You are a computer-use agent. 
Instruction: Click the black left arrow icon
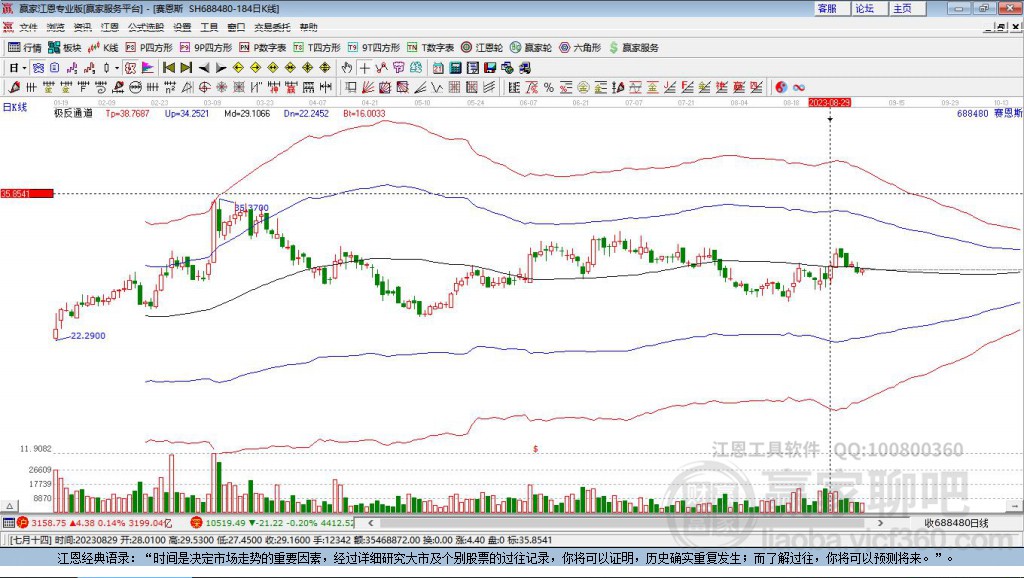(204, 68)
